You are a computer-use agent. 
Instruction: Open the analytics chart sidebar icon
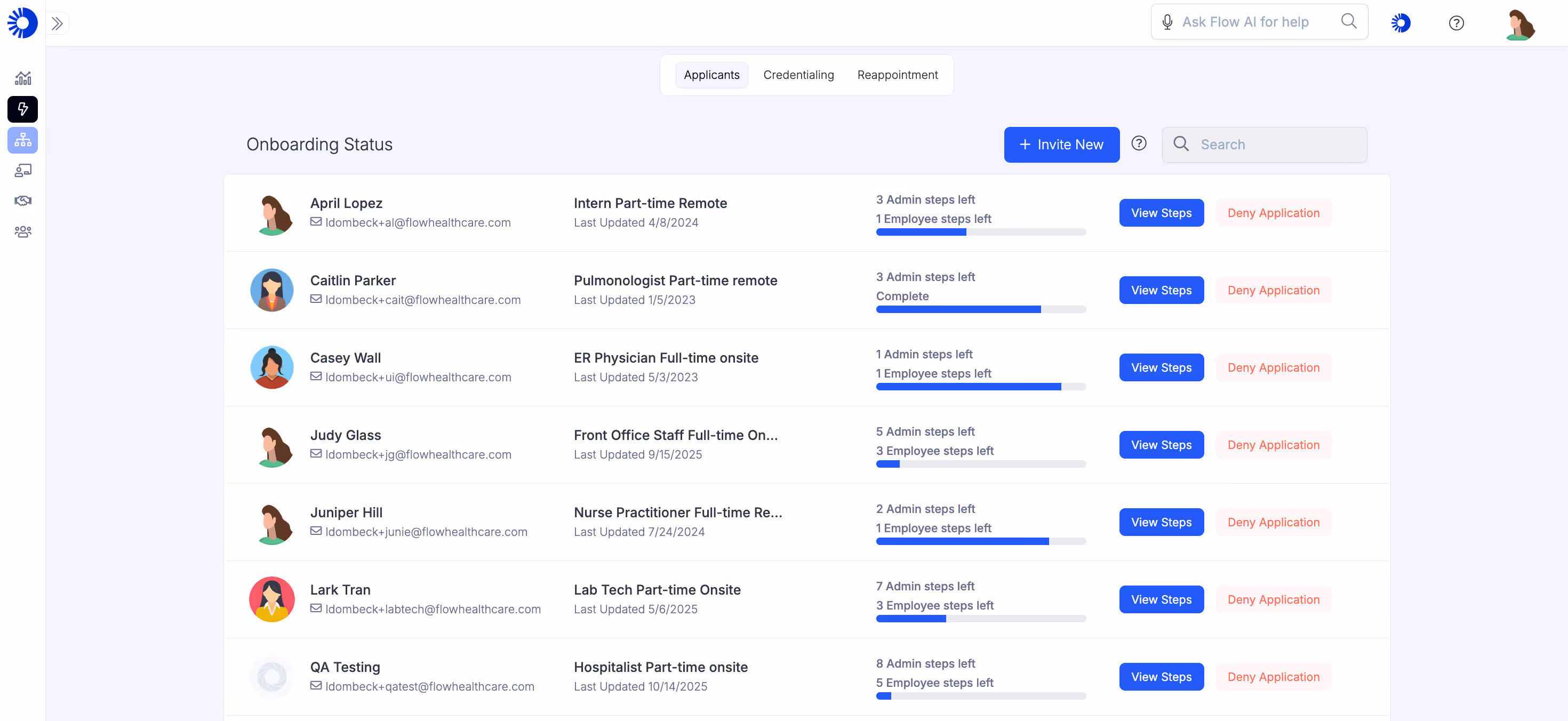[23, 78]
